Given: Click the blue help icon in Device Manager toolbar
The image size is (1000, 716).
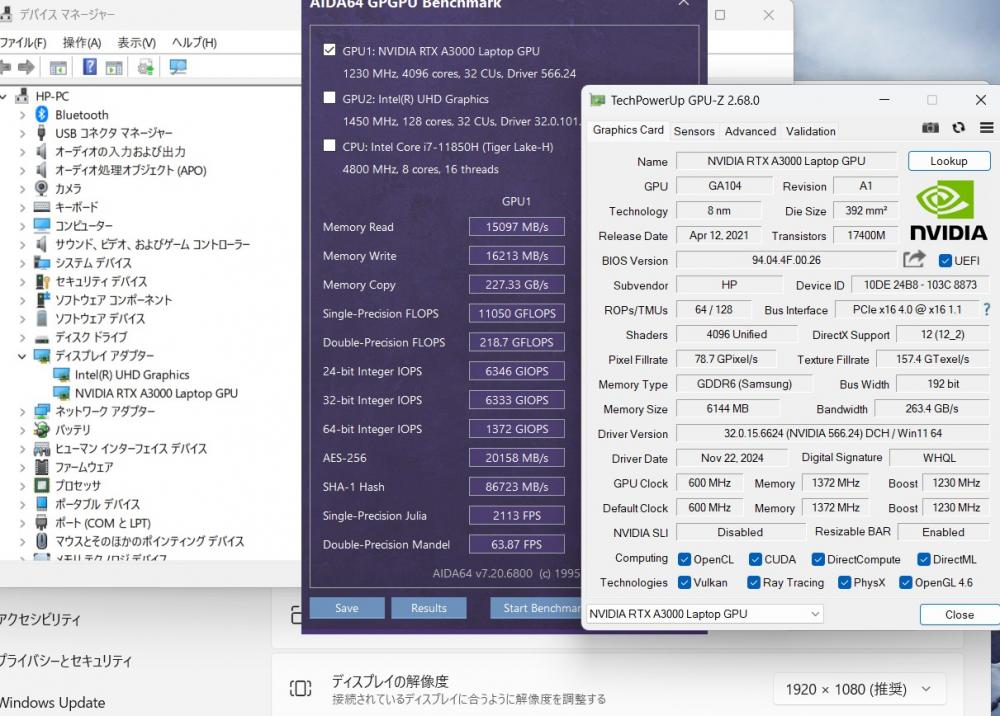Looking at the screenshot, I should point(90,67).
